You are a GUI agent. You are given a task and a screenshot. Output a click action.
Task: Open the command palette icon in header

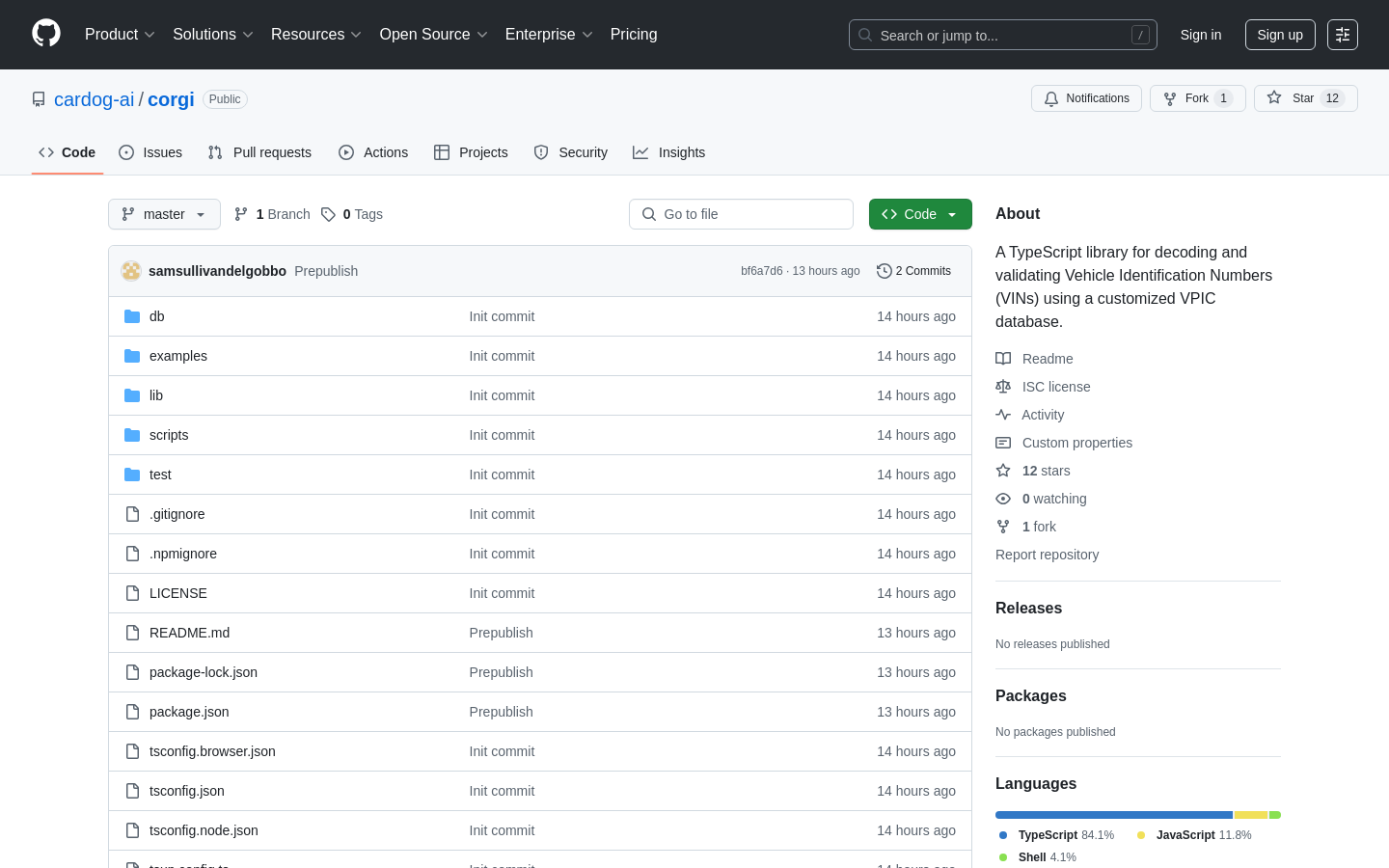[1343, 35]
